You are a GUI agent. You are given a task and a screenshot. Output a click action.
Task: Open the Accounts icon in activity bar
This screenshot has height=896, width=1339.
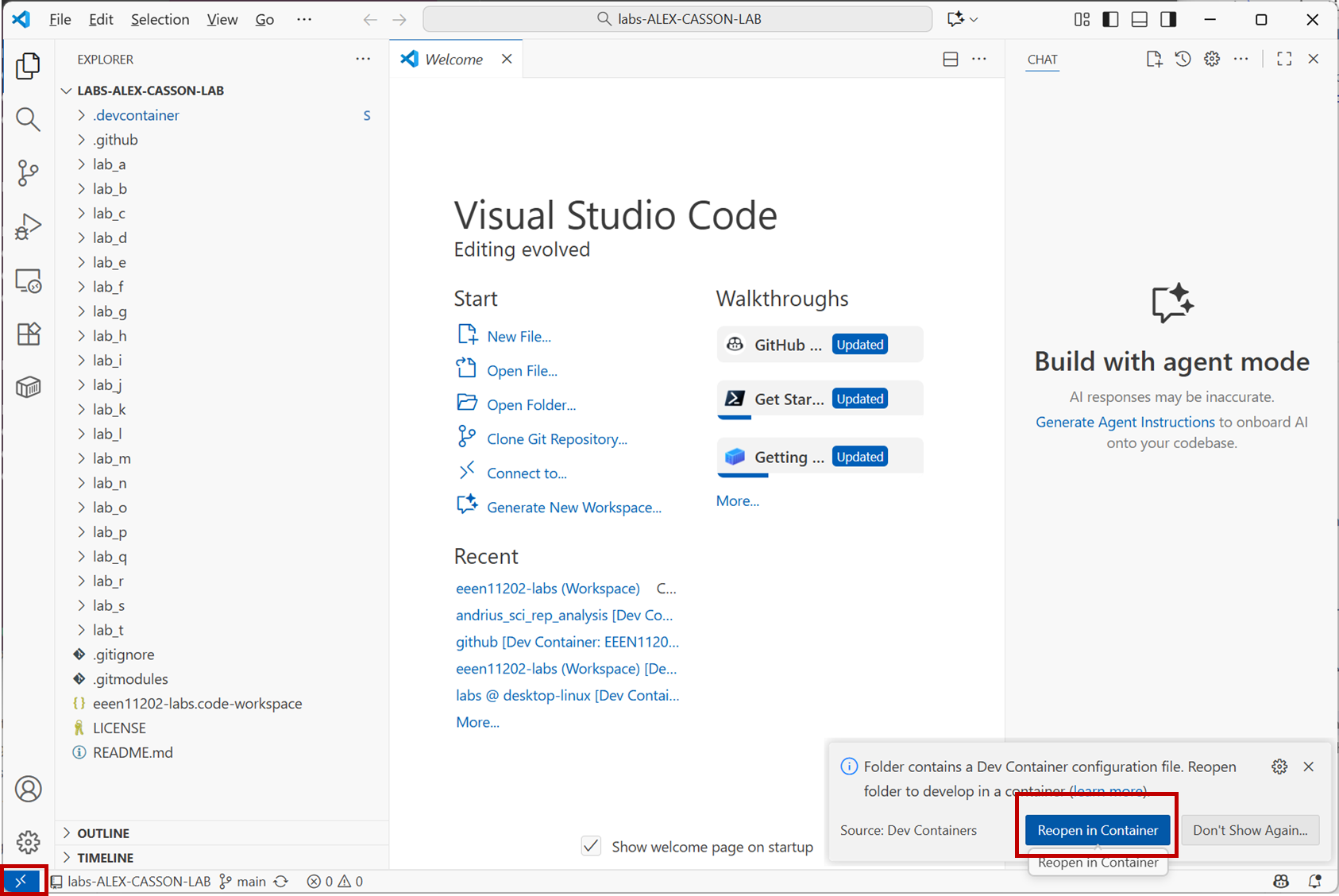[x=28, y=789]
